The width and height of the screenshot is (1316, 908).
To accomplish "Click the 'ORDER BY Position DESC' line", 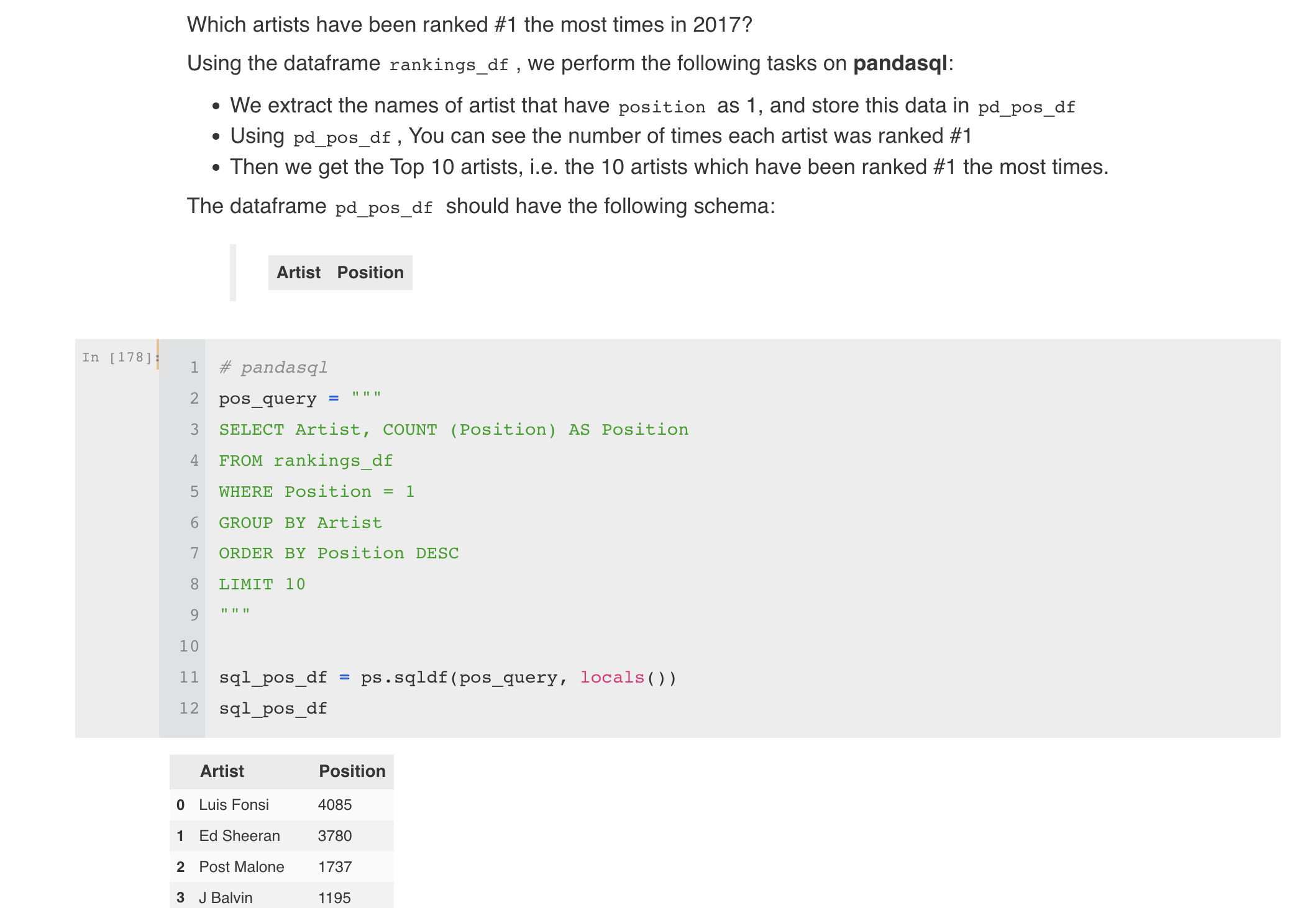I will tap(339, 553).
